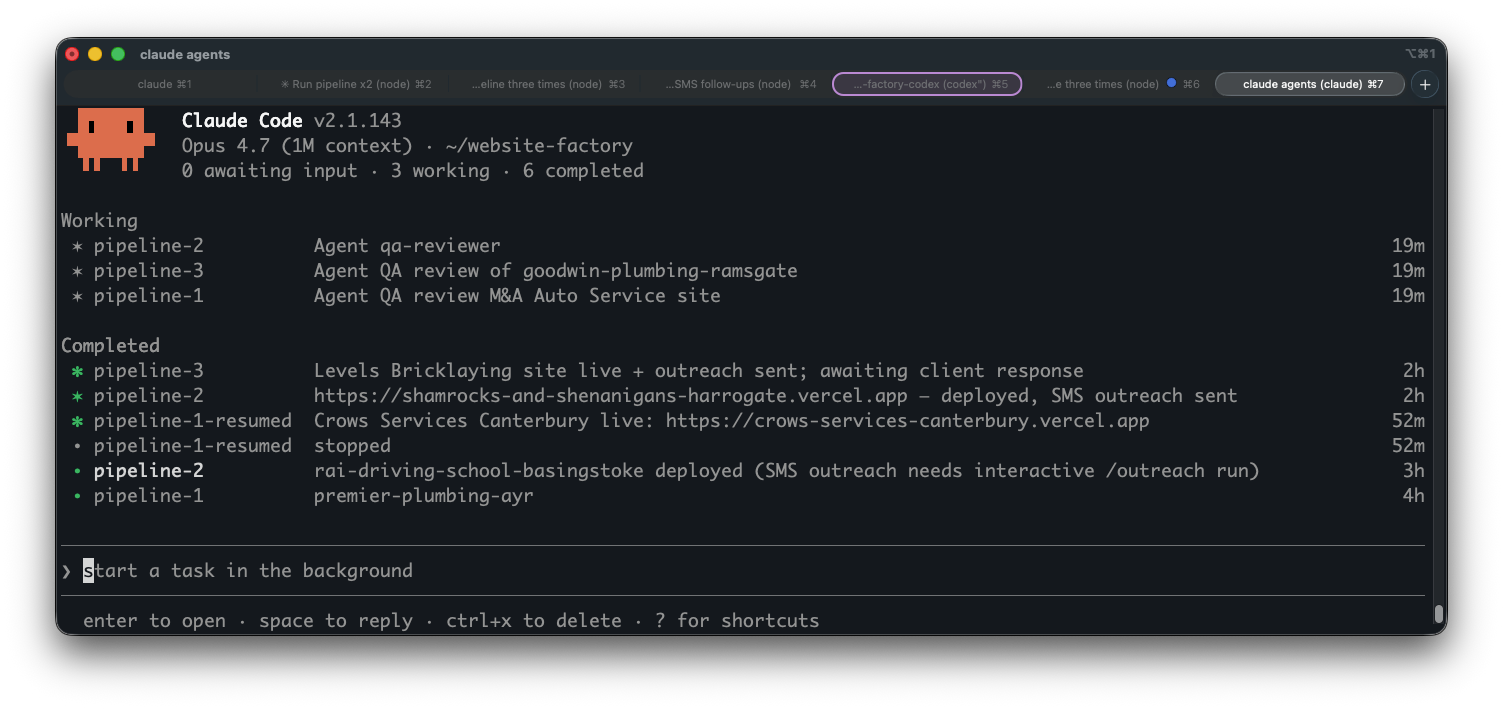
Task: Select highlighted pipeline-2 rai-driving-school-basingstoke row
Action: pos(743,471)
